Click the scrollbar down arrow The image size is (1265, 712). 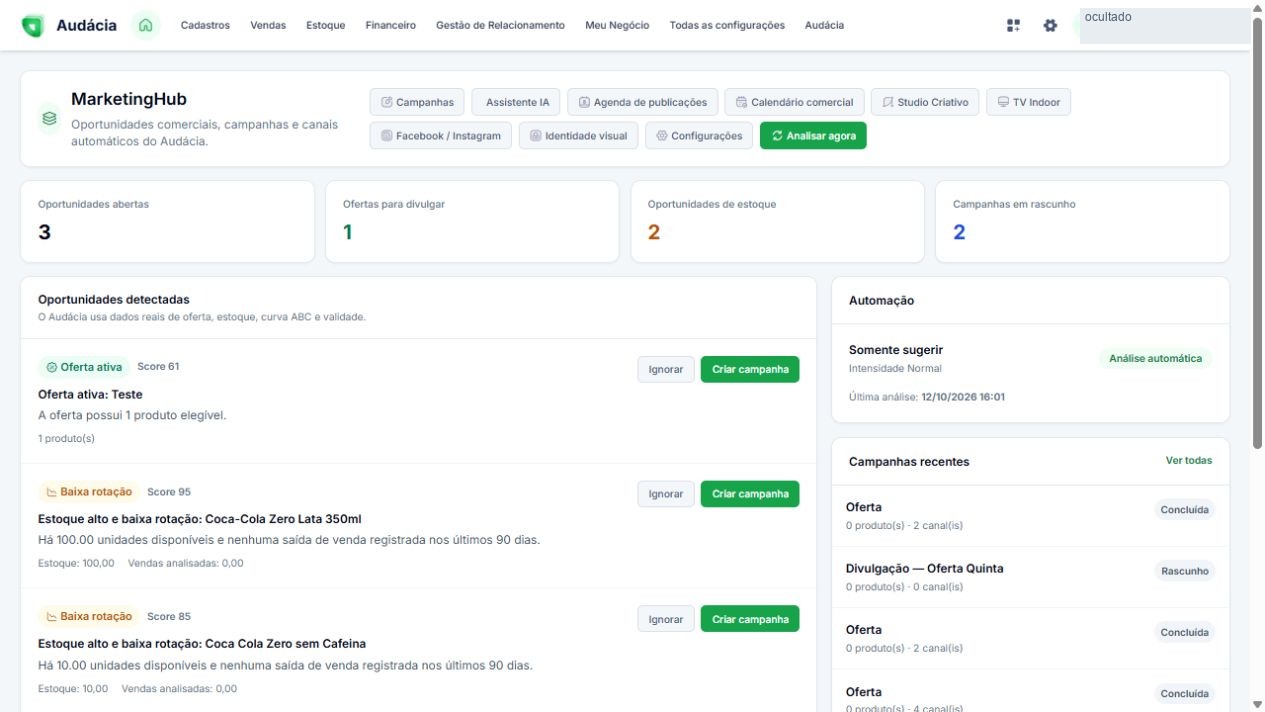pyautogui.click(x=1257, y=704)
